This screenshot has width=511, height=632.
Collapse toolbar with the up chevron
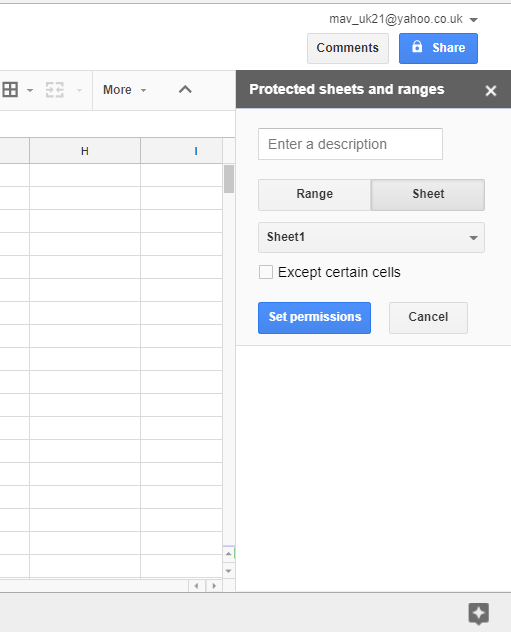tap(185, 89)
